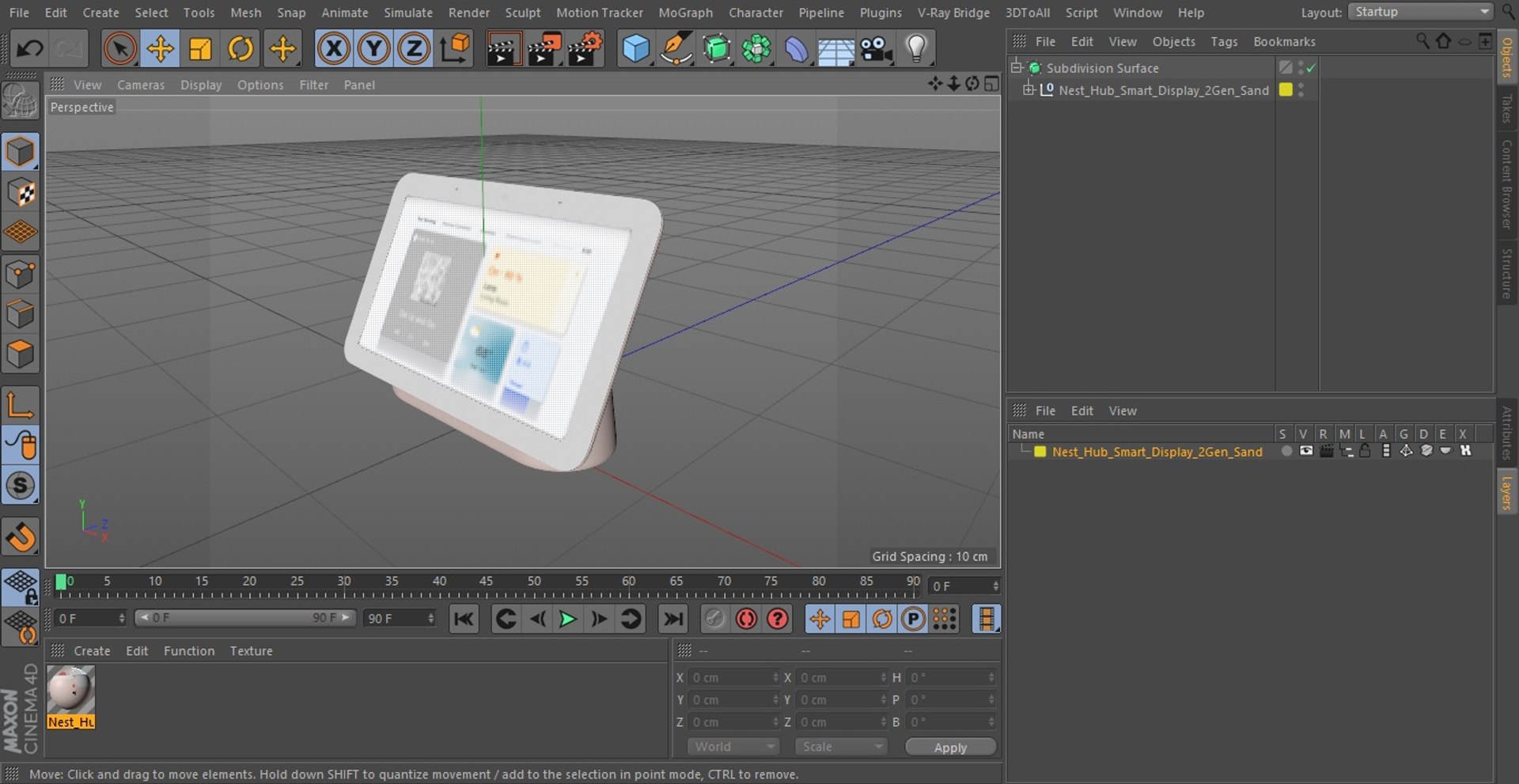Select the Scale tool in toolbar
The height and width of the screenshot is (784, 1519).
point(200,49)
